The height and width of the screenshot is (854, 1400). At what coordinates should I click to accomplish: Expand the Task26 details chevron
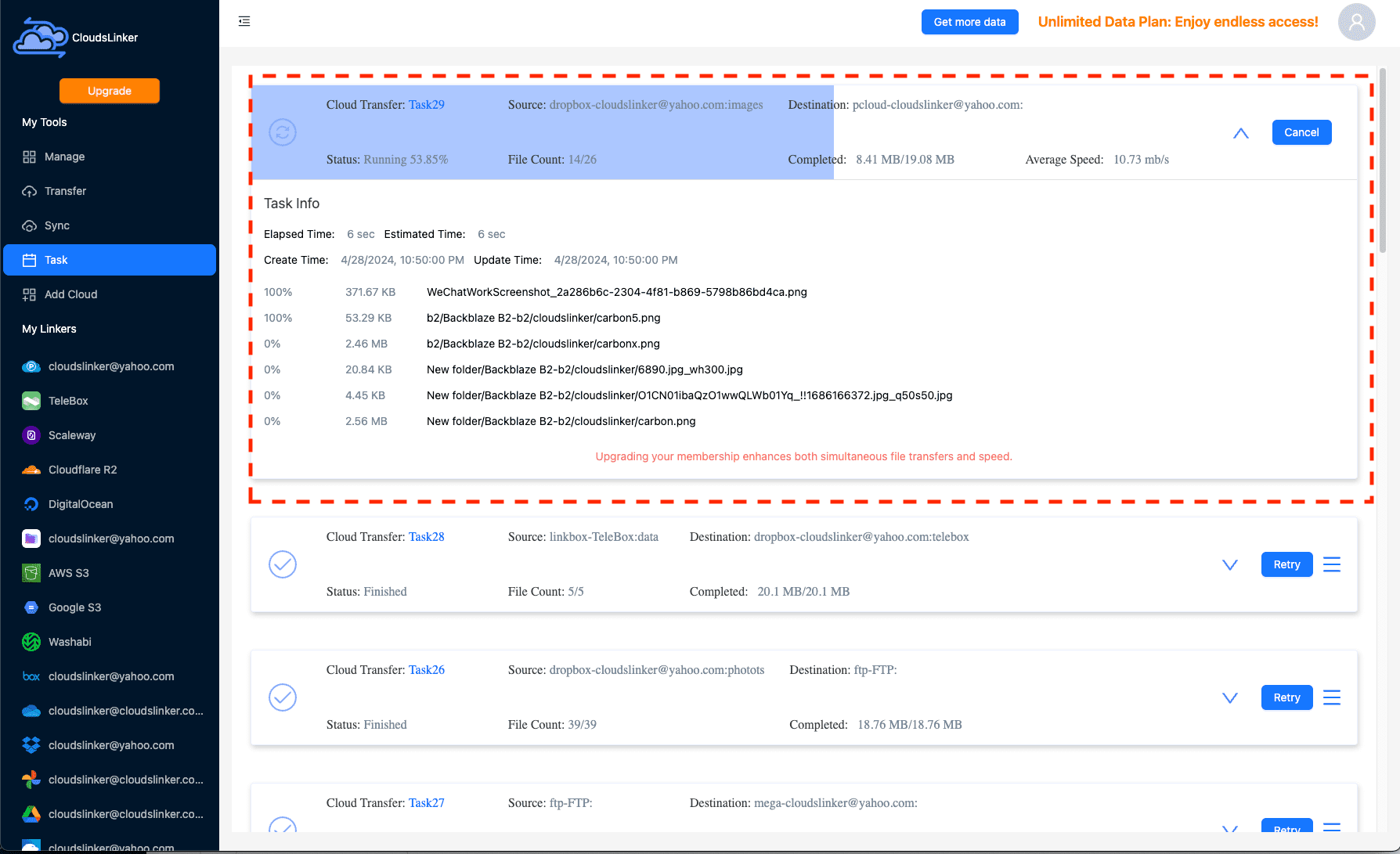pos(1230,698)
